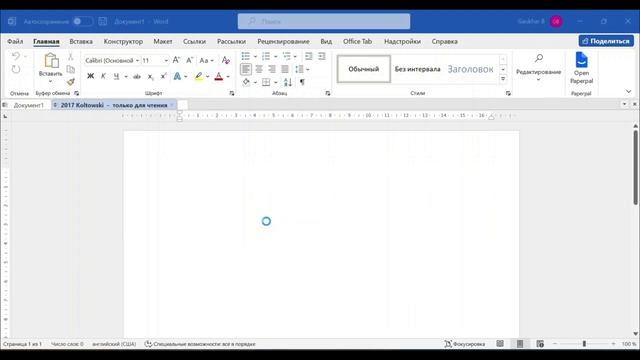Click the vertical scrollbar thumb
This screenshot has width=640, height=360.
636,167
